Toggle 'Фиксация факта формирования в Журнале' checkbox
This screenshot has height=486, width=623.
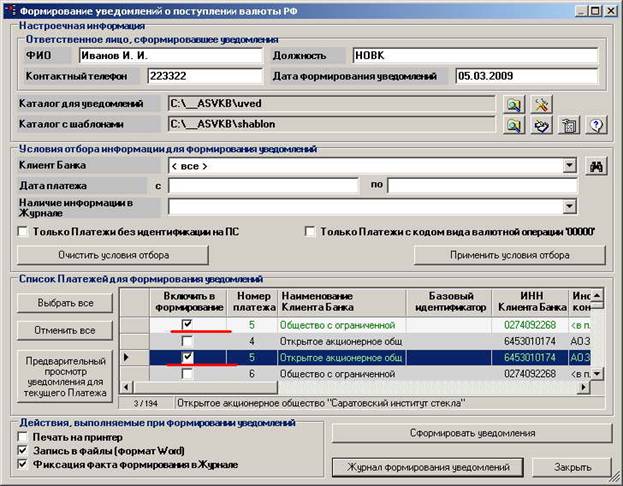[x=24, y=464]
